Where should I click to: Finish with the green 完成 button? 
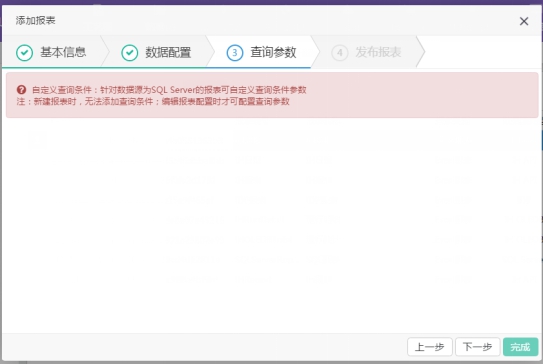[520, 347]
